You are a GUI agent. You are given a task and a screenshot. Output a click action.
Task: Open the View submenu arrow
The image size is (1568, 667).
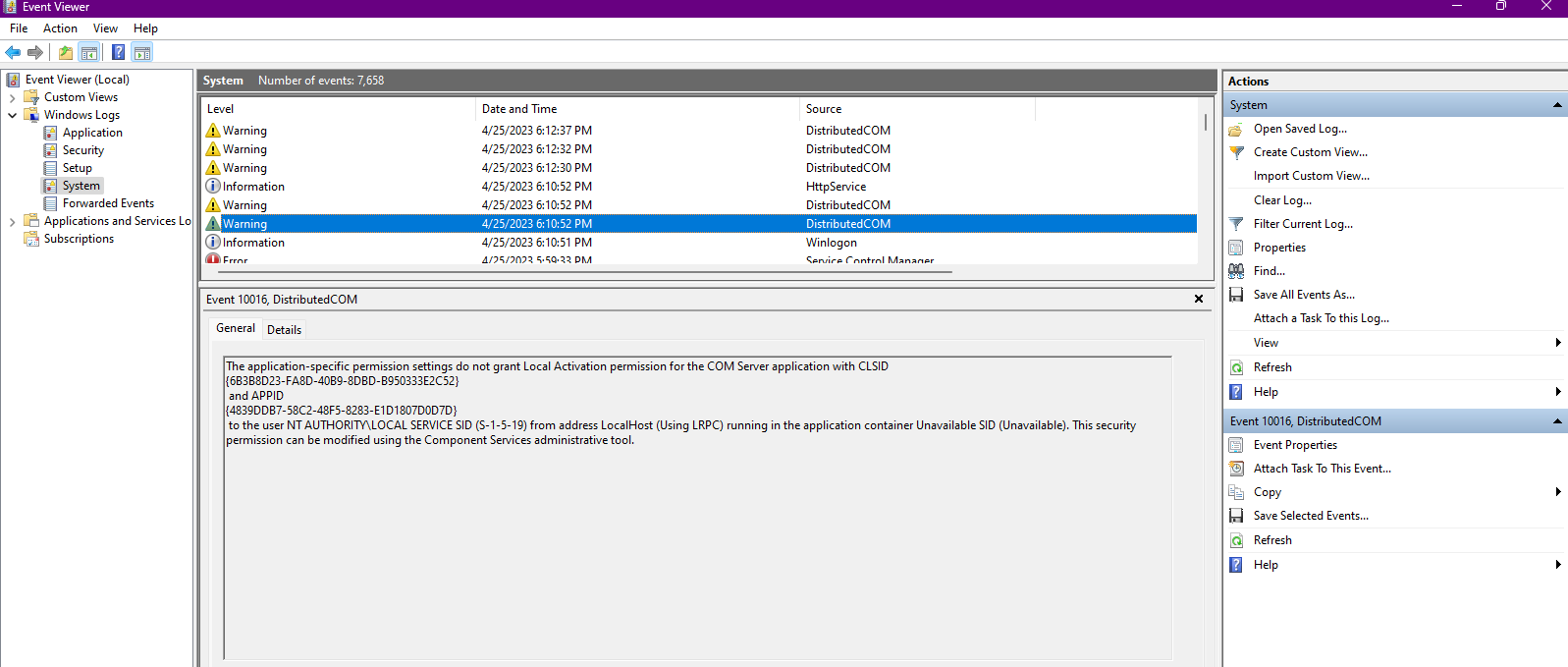pos(1558,343)
